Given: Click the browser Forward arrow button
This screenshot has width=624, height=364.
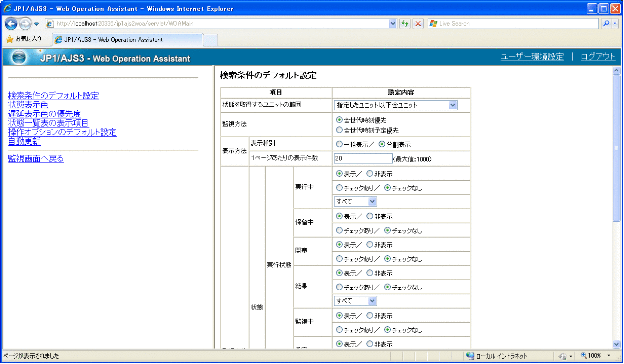Looking at the screenshot, I should pos(25,24).
